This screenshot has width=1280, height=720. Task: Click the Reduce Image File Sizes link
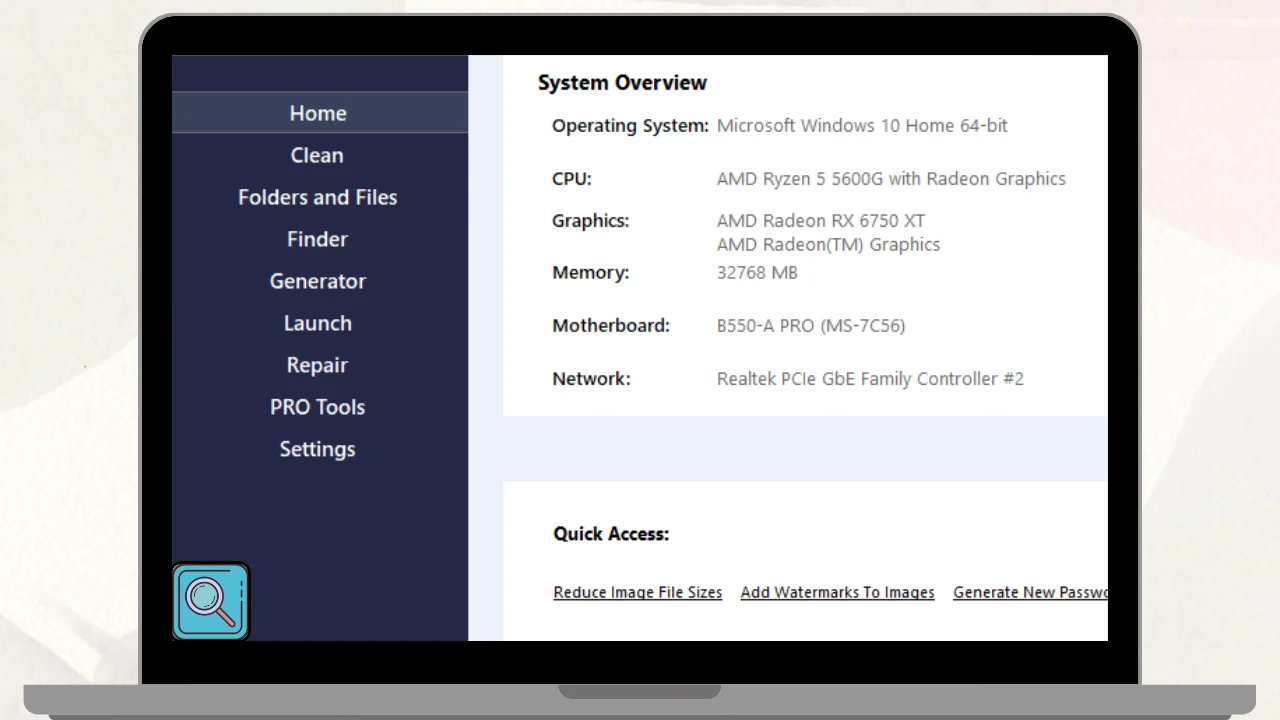[x=637, y=592]
